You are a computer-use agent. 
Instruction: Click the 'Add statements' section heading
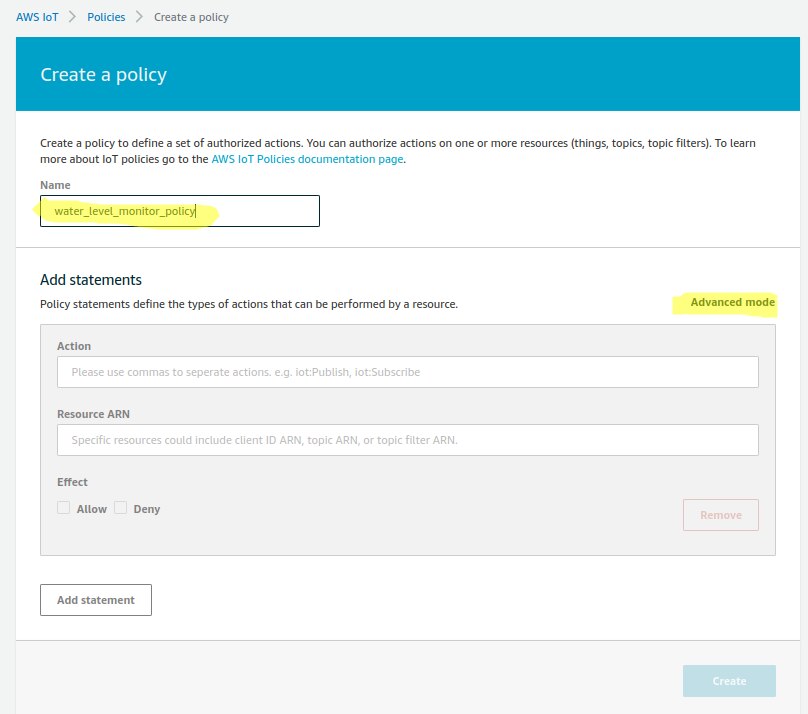pyautogui.click(x=91, y=280)
